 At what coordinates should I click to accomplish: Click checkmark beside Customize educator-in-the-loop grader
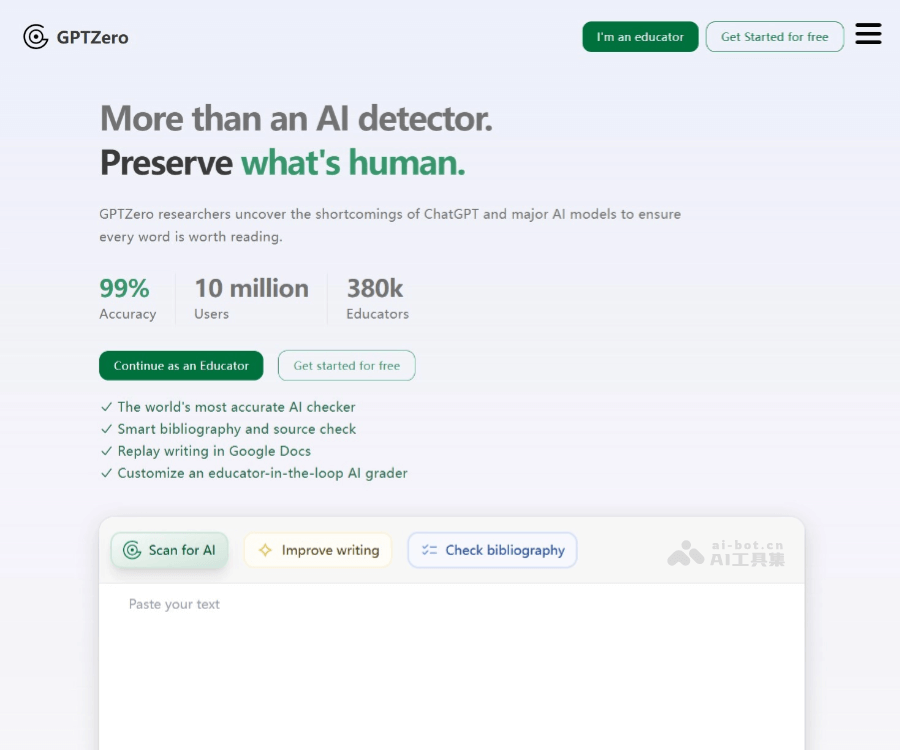pos(106,473)
